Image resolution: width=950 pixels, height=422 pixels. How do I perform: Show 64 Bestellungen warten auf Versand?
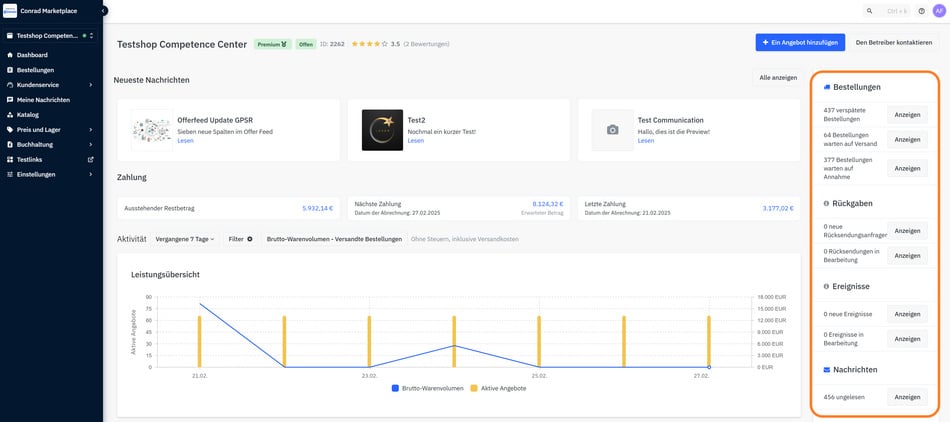coord(907,139)
